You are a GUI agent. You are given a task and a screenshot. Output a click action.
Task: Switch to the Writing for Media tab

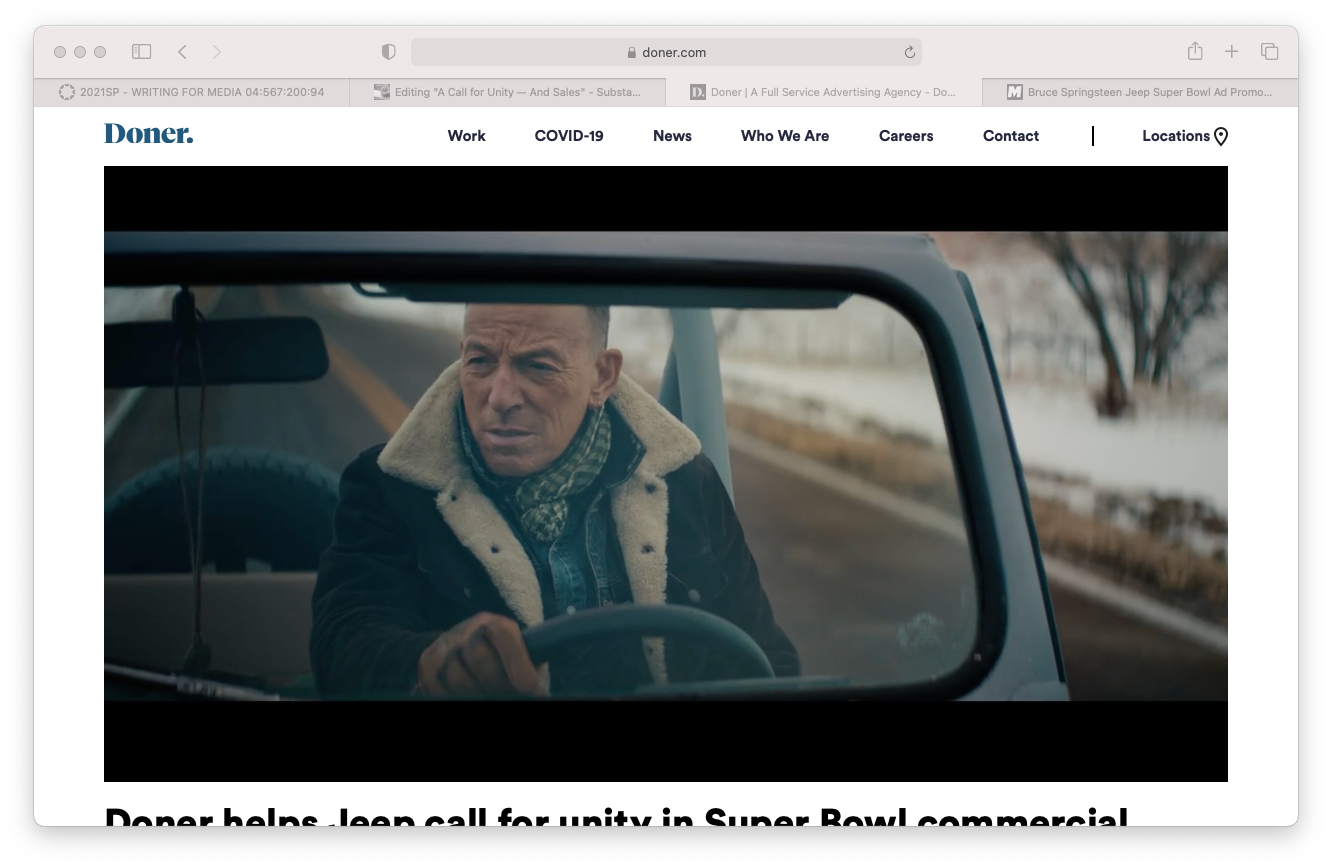[192, 92]
